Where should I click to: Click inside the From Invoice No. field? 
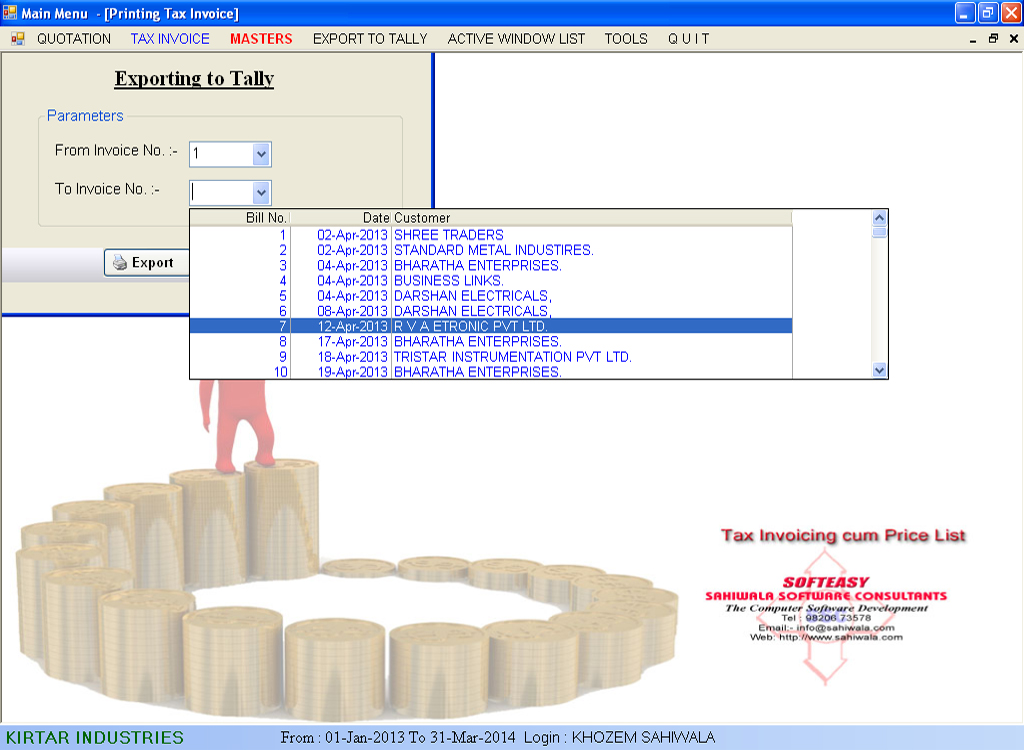pos(221,155)
